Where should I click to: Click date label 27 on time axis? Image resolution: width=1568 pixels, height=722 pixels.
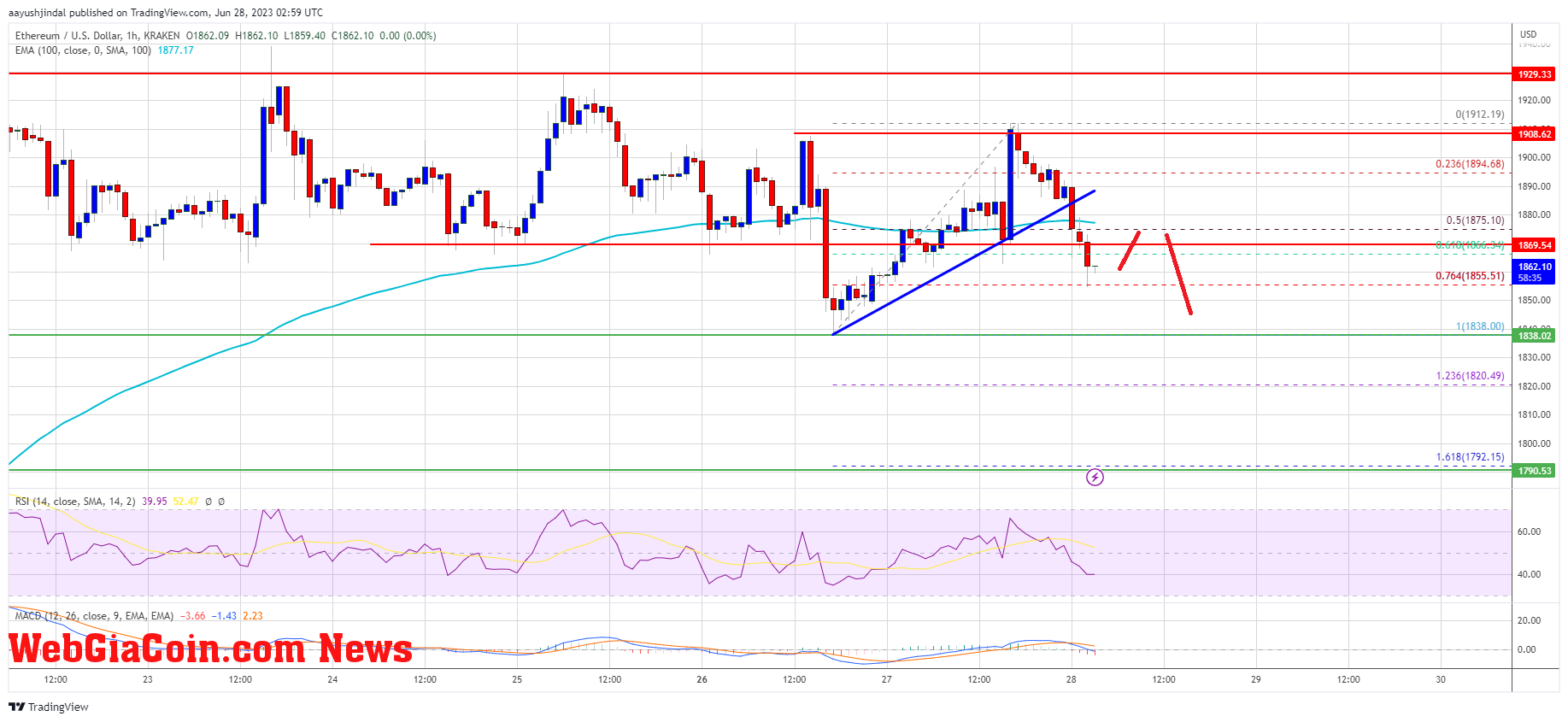[887, 679]
